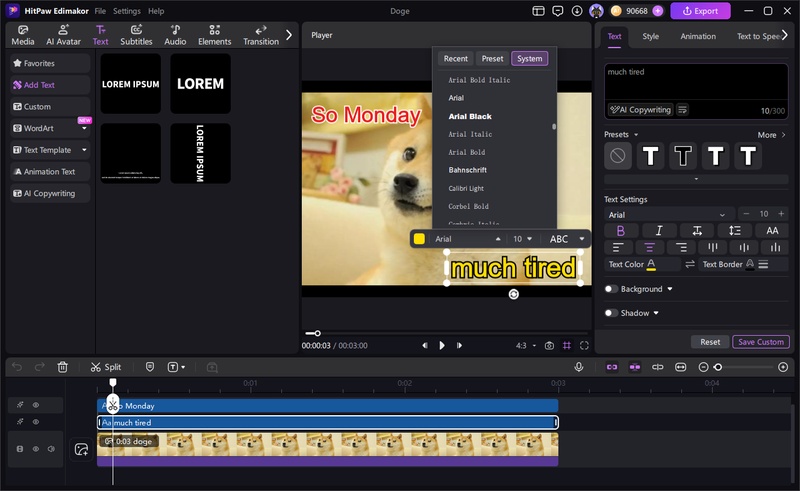Image resolution: width=800 pixels, height=491 pixels.
Task: Open the Settings menu
Action: 127,11
